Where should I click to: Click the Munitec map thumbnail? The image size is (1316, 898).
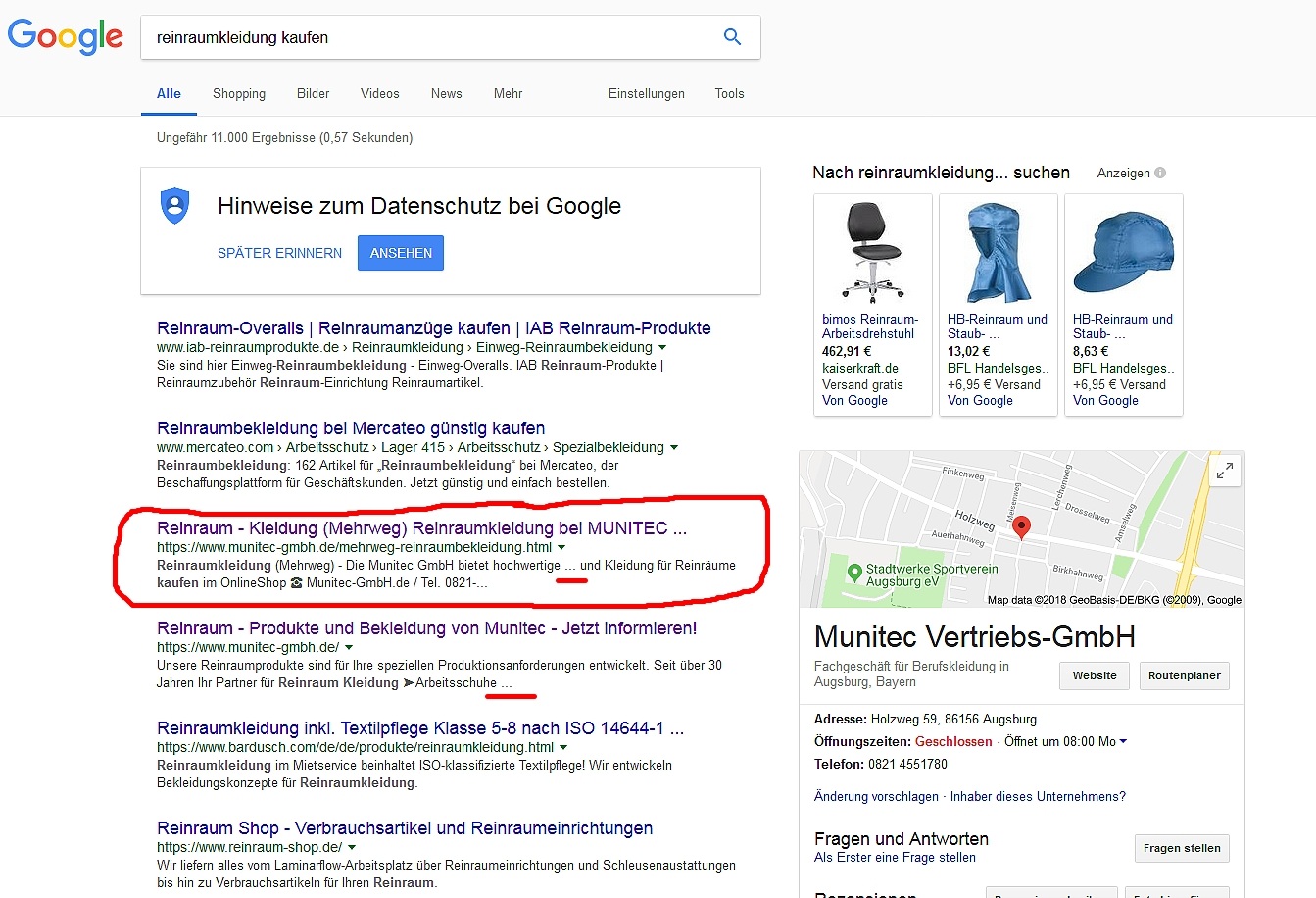pyautogui.click(x=1022, y=529)
